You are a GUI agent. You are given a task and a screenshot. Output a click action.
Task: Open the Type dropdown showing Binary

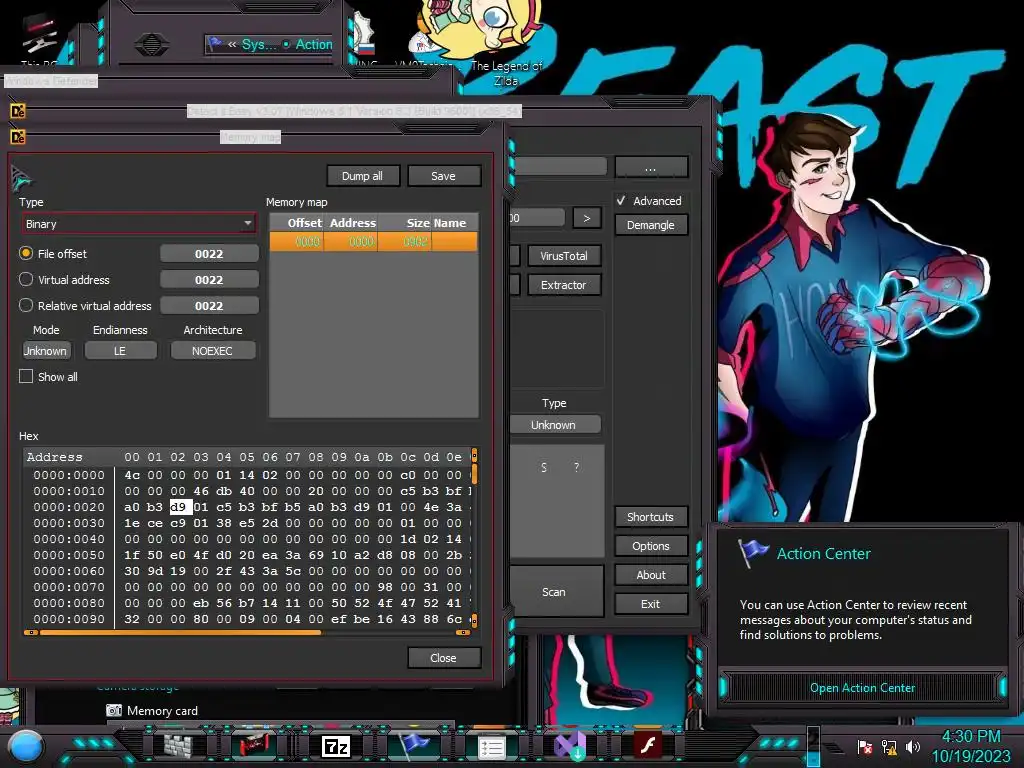point(138,224)
